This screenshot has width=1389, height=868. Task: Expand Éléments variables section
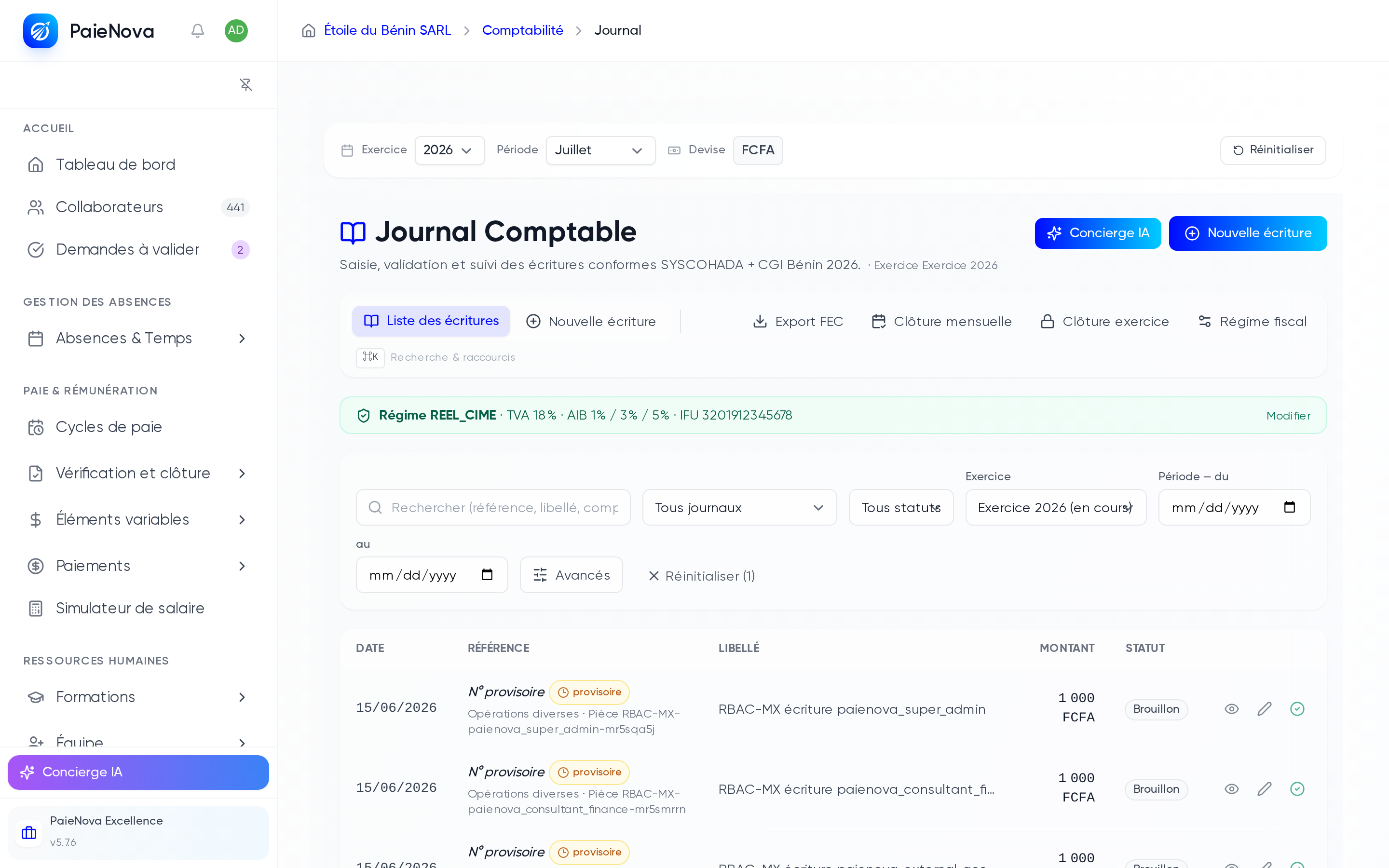click(138, 519)
